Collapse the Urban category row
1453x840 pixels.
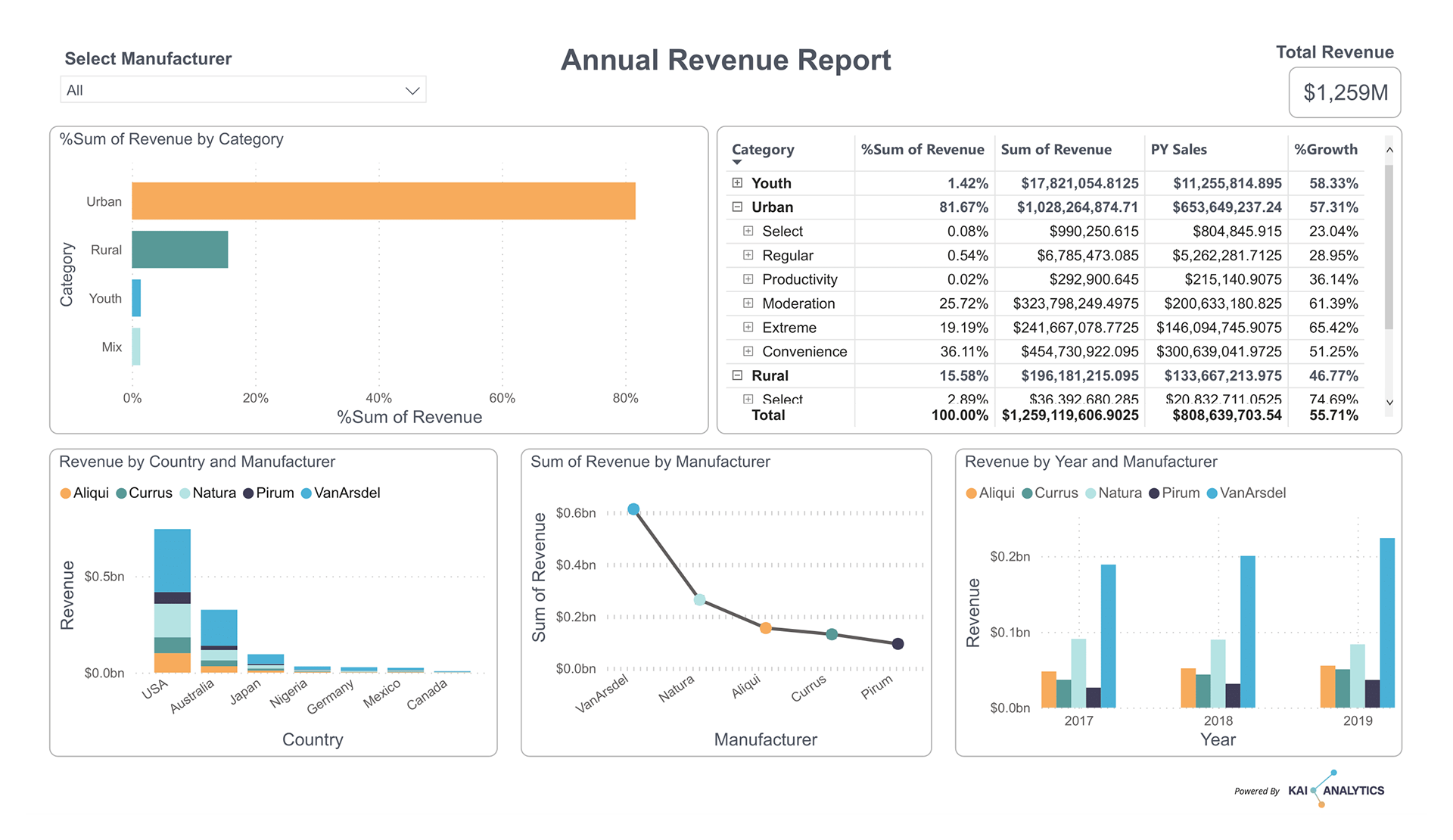click(737, 207)
